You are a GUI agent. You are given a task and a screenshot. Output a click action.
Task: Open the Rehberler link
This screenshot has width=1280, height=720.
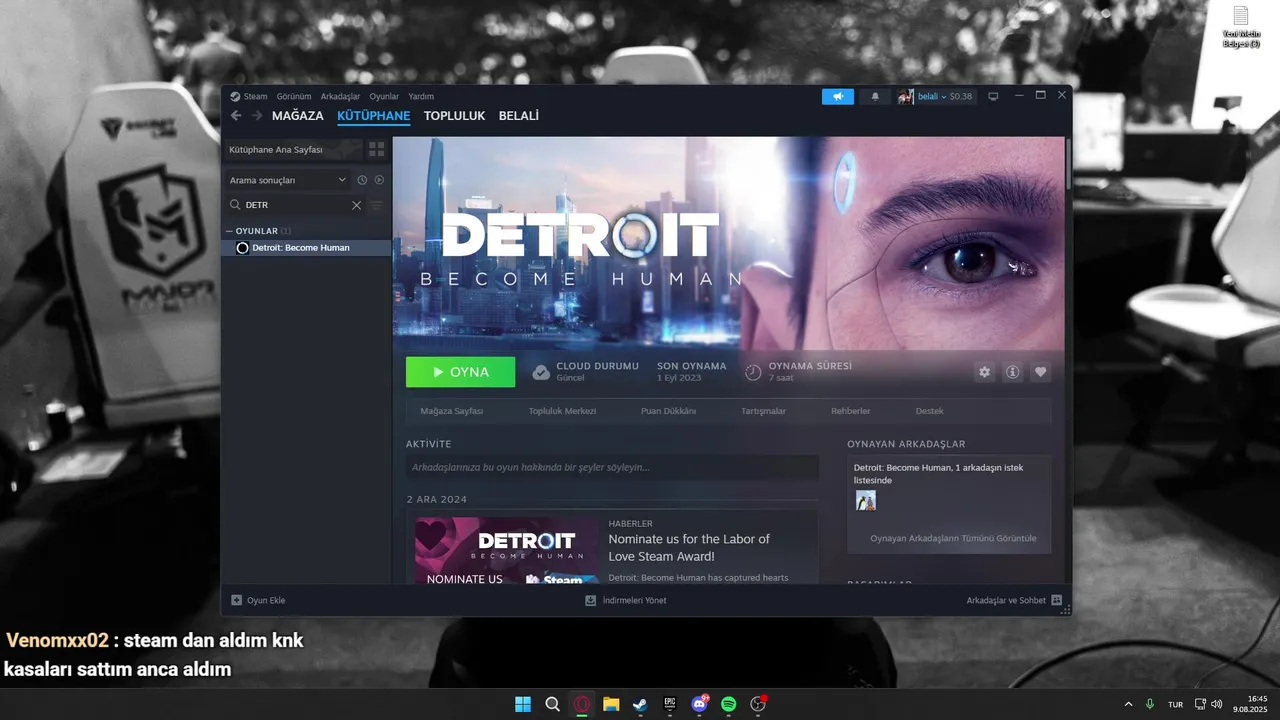(x=850, y=411)
